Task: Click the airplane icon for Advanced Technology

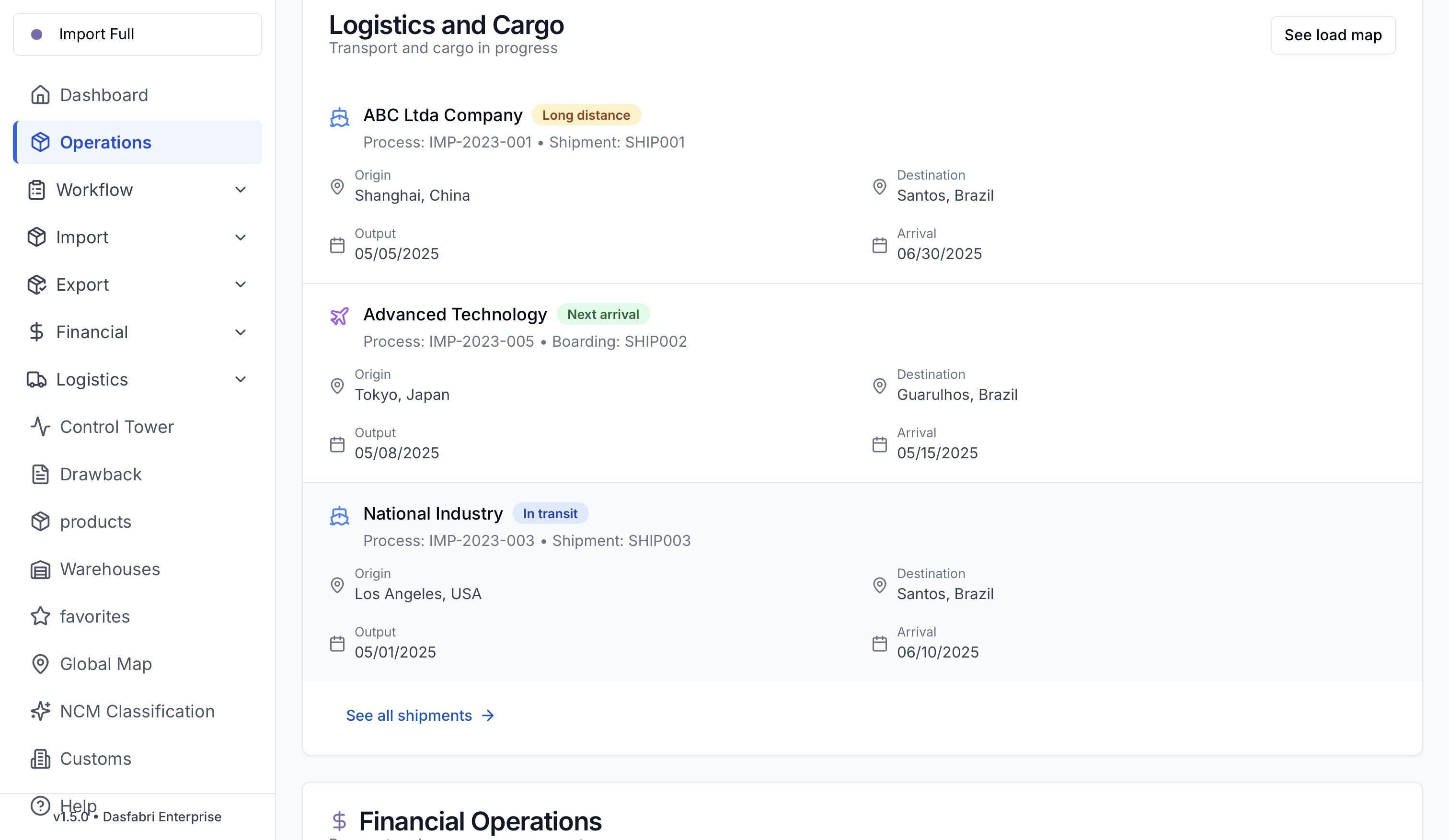Action: tap(339, 316)
